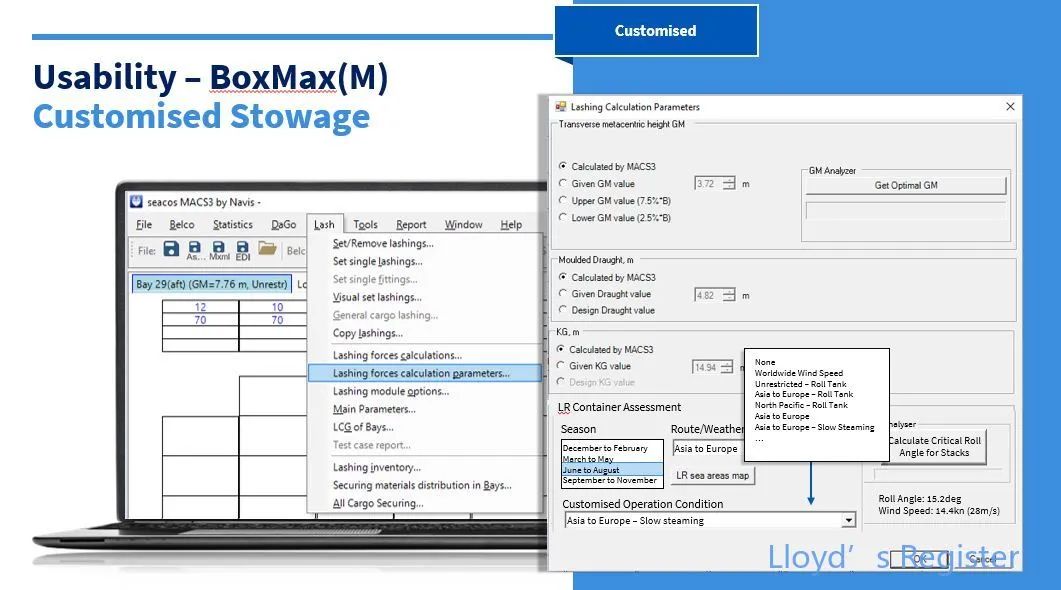
Task: Click the seacos MACS3 application icon in title bar
Action: pyautogui.click(x=137, y=202)
